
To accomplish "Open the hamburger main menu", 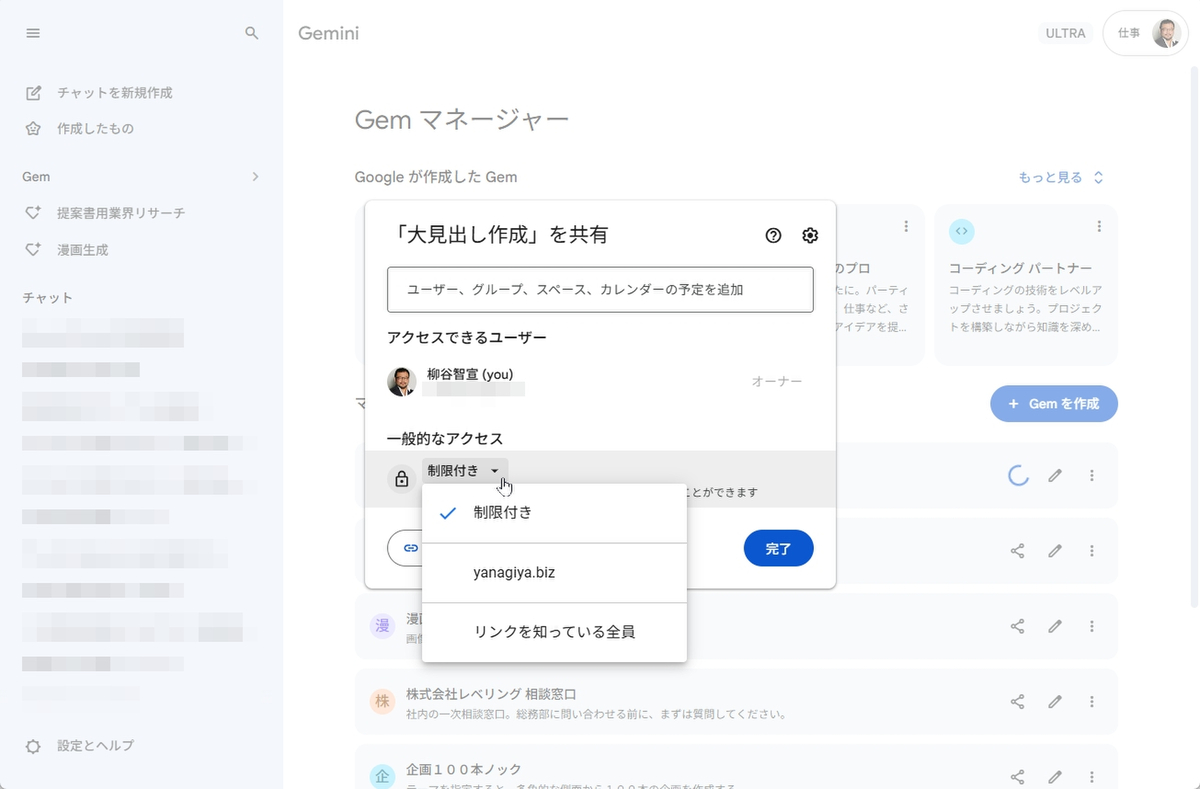I will pyautogui.click(x=33, y=33).
